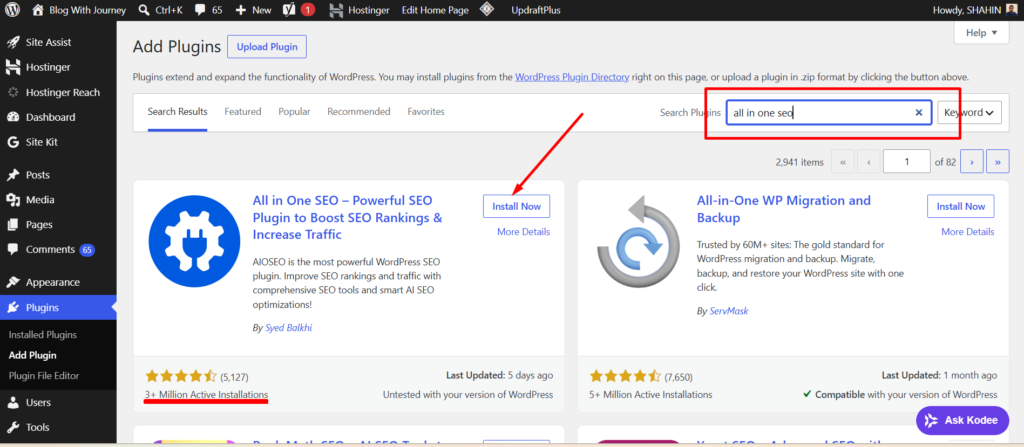Click the WordPress logo in admin bar
This screenshot has height=447, width=1024.
[14, 10]
